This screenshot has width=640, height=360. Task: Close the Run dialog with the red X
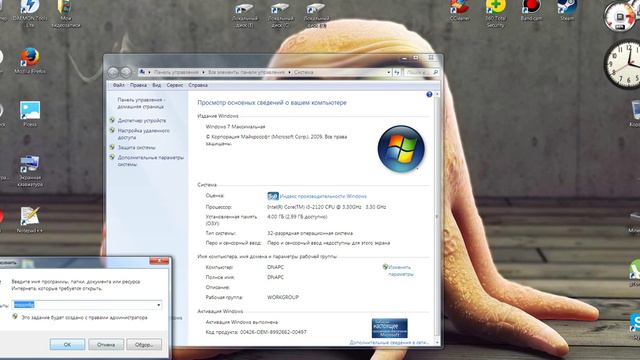click(159, 261)
